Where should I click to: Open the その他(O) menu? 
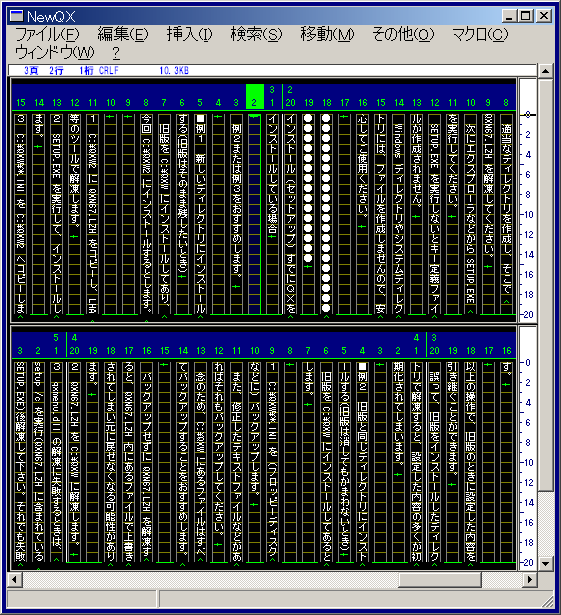pos(403,35)
